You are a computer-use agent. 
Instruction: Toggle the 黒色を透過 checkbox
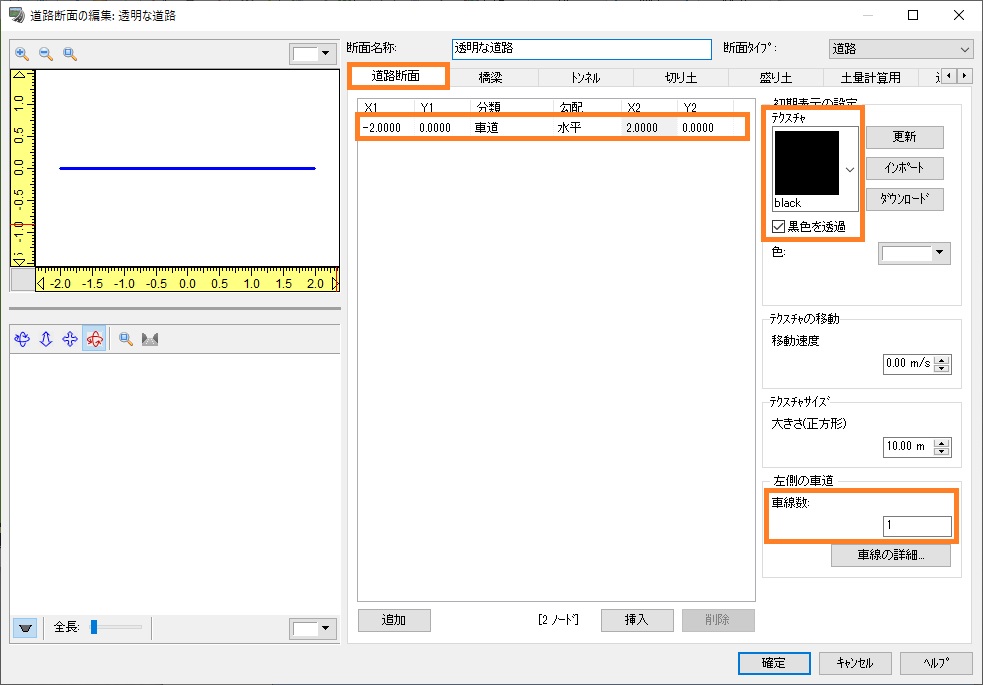click(779, 226)
